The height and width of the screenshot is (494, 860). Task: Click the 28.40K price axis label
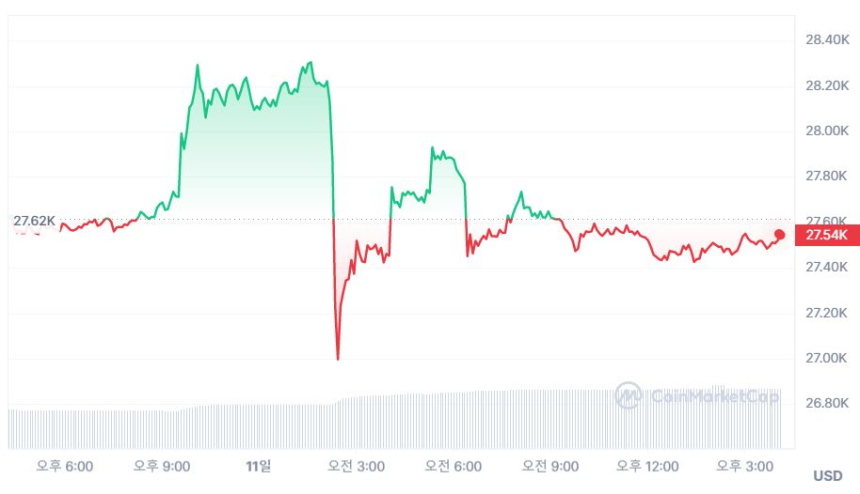coord(827,40)
